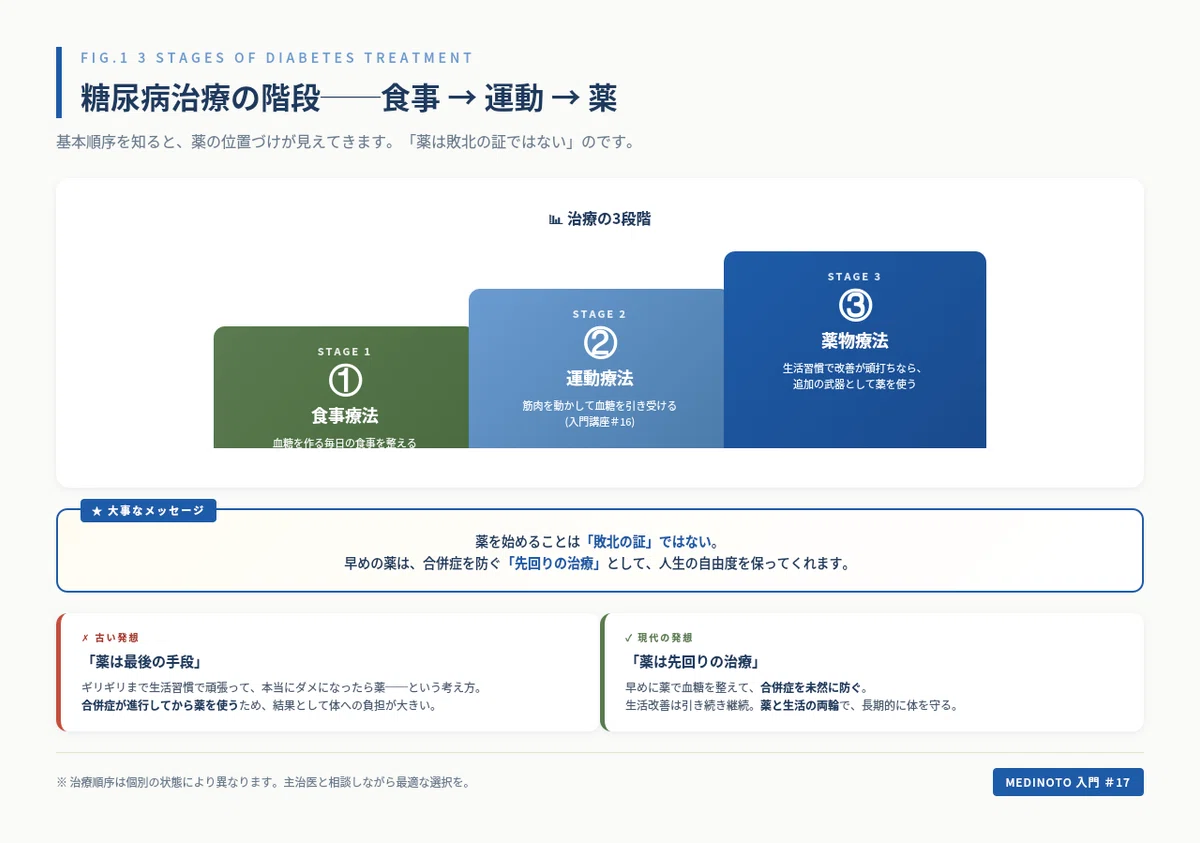Click the (入門講座＃16) reference text
The image size is (1200, 843).
point(600,422)
